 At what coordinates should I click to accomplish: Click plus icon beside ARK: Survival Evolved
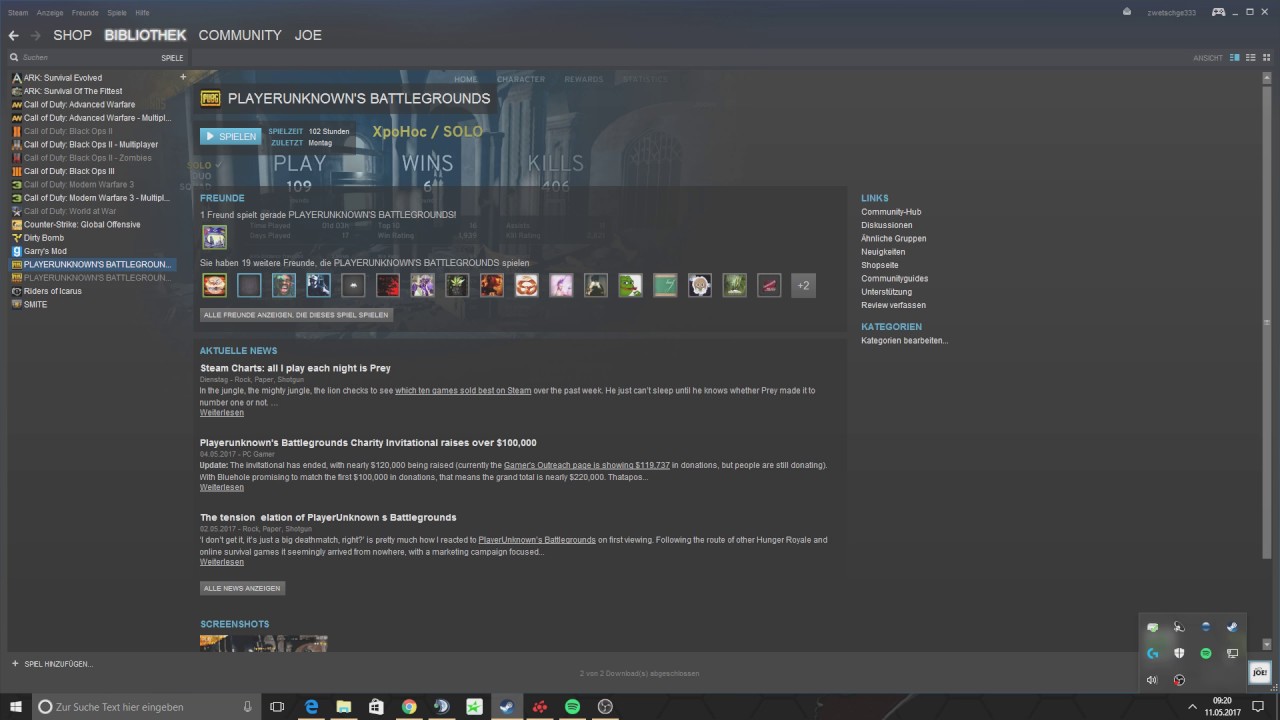point(183,77)
